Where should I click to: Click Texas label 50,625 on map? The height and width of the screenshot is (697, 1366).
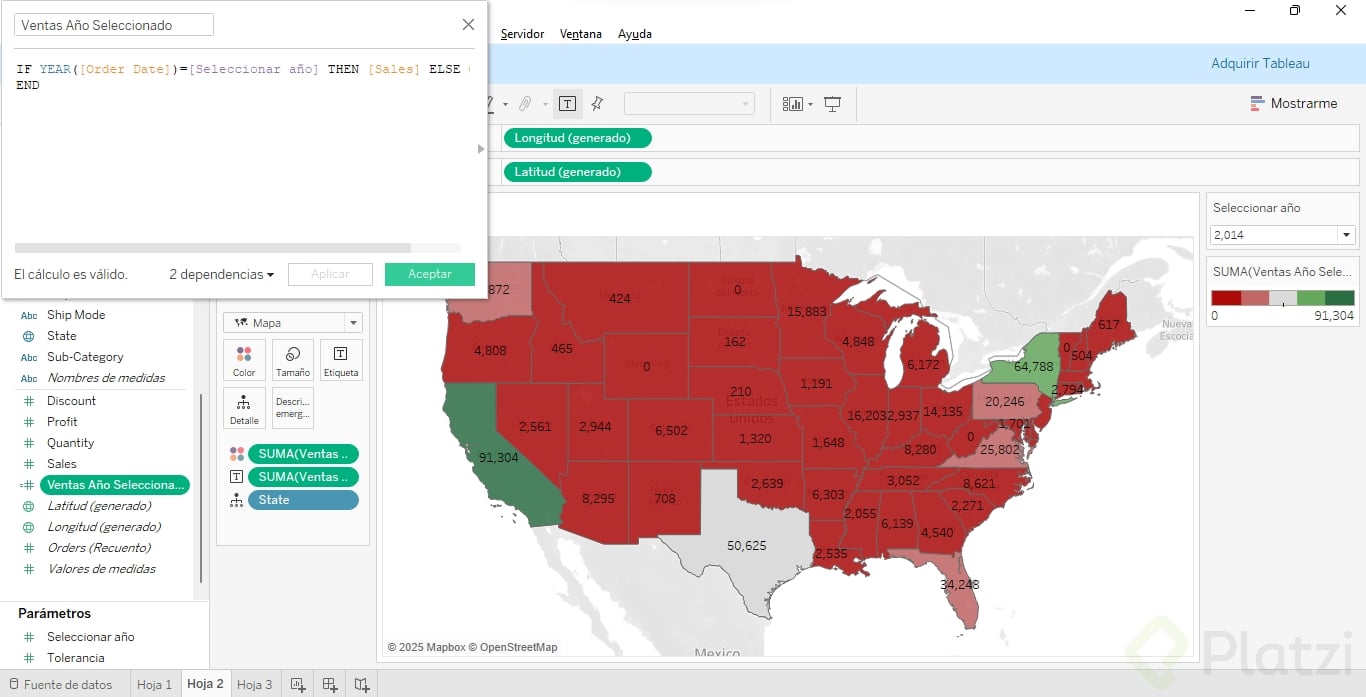(x=747, y=545)
